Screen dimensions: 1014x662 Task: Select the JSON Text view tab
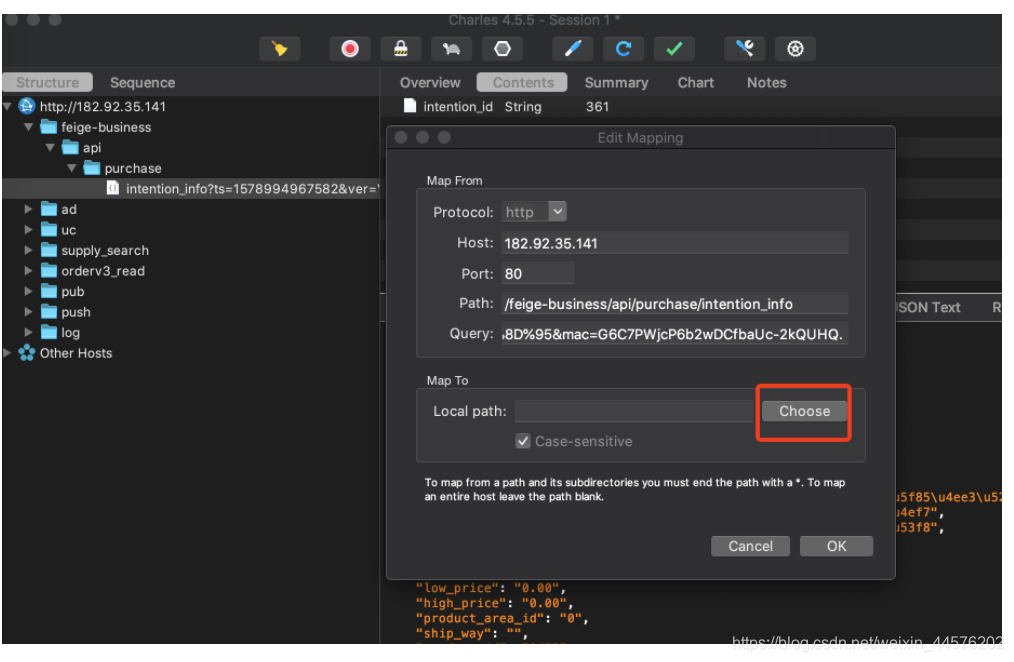tap(929, 308)
